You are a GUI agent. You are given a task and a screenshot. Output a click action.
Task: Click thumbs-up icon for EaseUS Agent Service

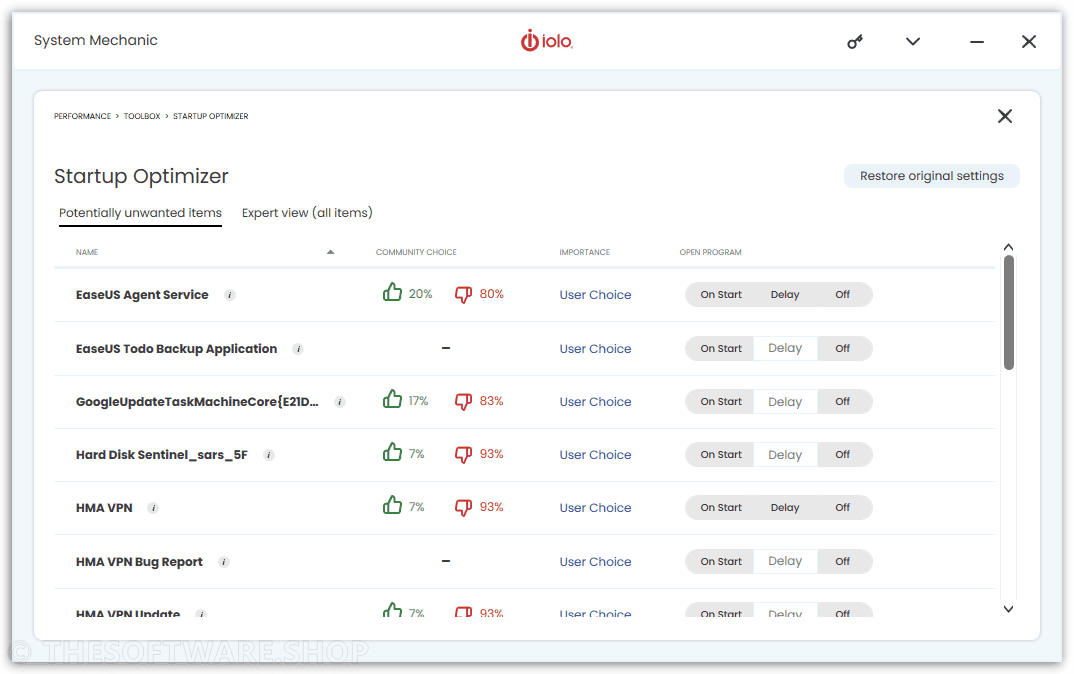tap(392, 292)
